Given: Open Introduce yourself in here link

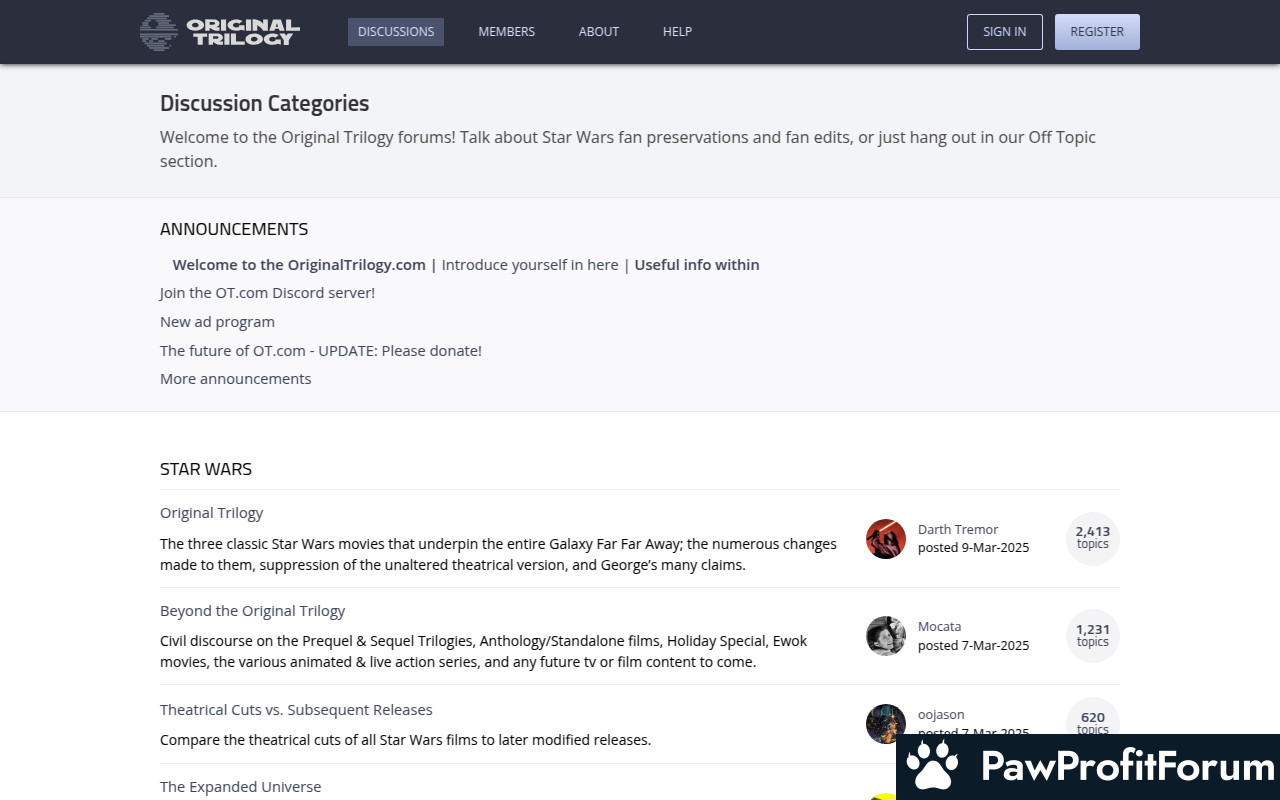Looking at the screenshot, I should click(x=530, y=265).
